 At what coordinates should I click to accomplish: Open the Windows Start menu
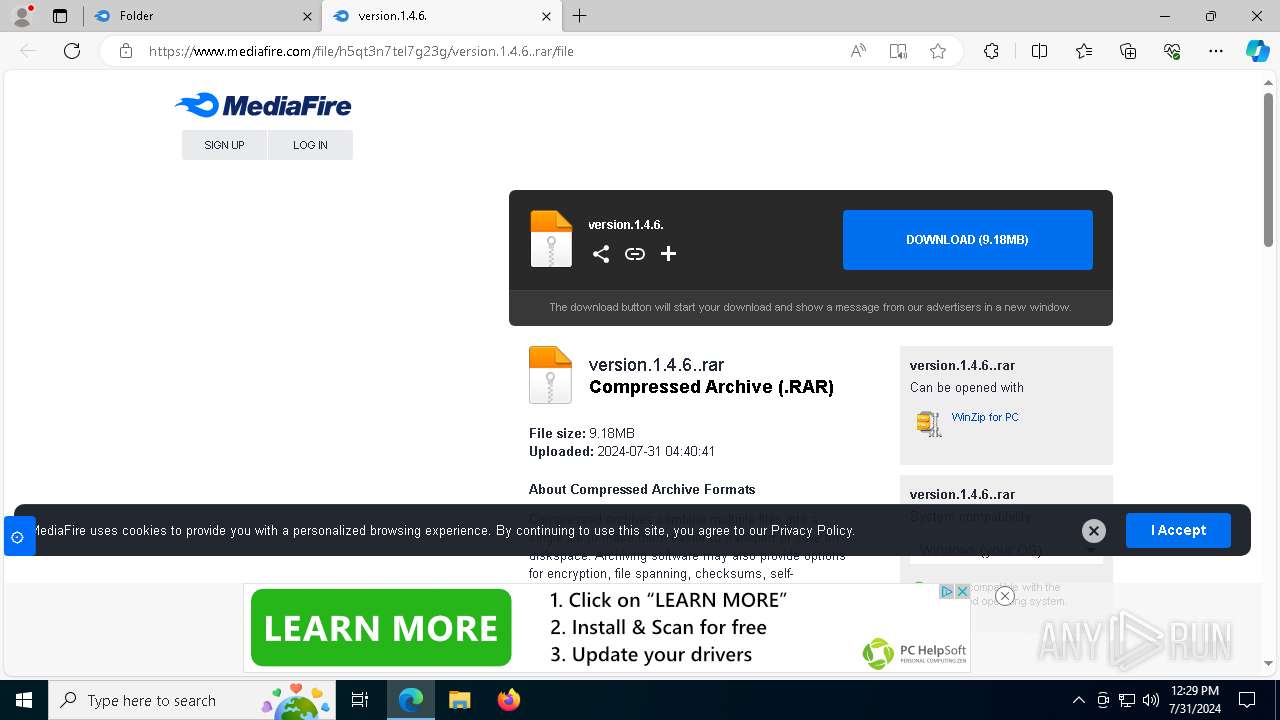click(x=24, y=700)
